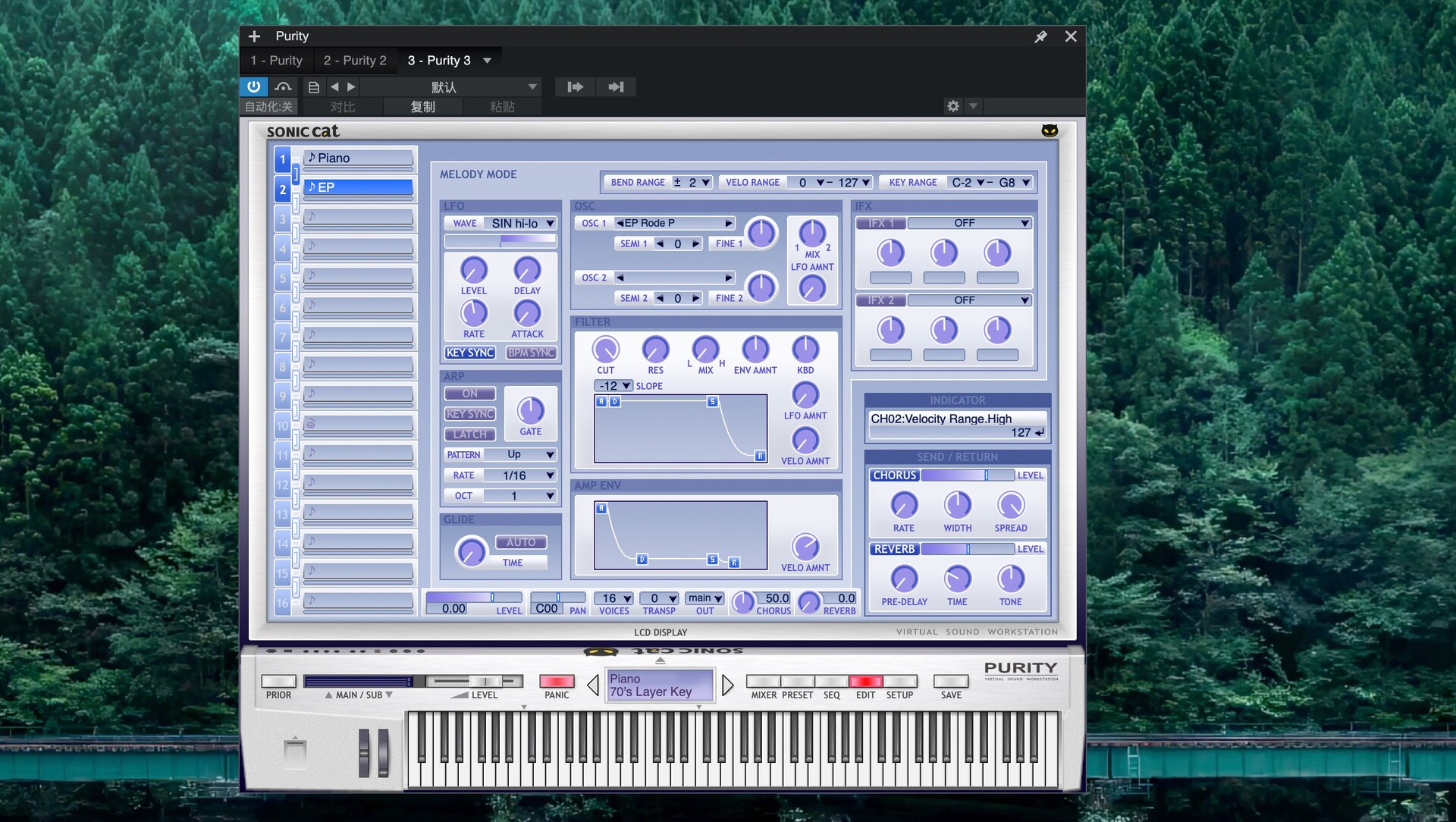
Task: Click the red PANIC button
Action: [x=557, y=682]
